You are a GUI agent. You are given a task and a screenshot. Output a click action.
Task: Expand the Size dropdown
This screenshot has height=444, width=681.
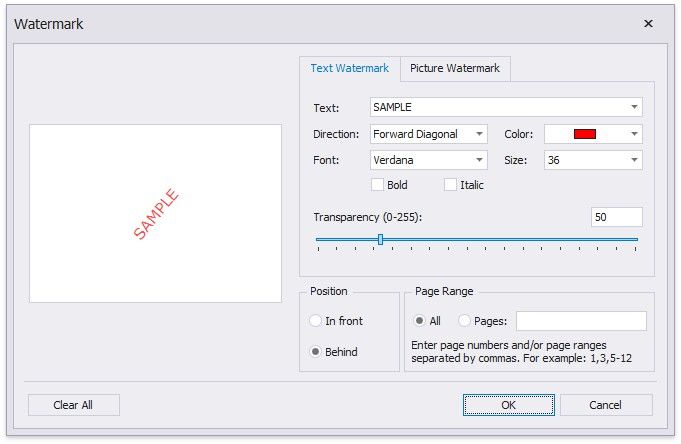click(634, 160)
